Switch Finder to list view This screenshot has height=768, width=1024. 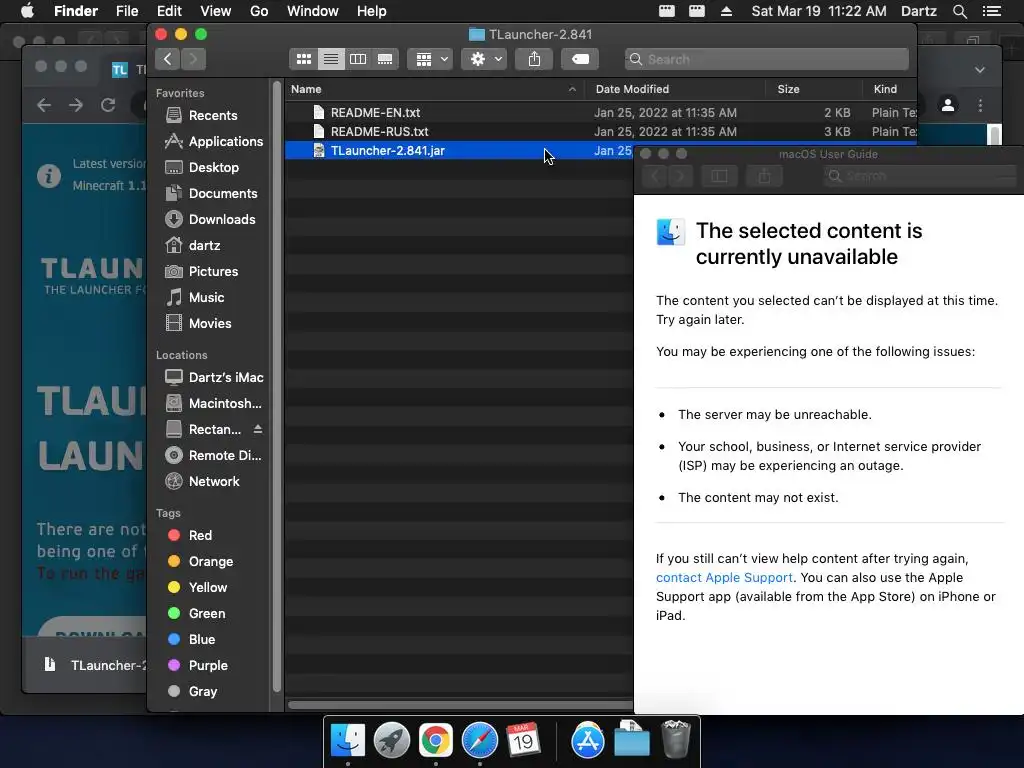(331, 59)
